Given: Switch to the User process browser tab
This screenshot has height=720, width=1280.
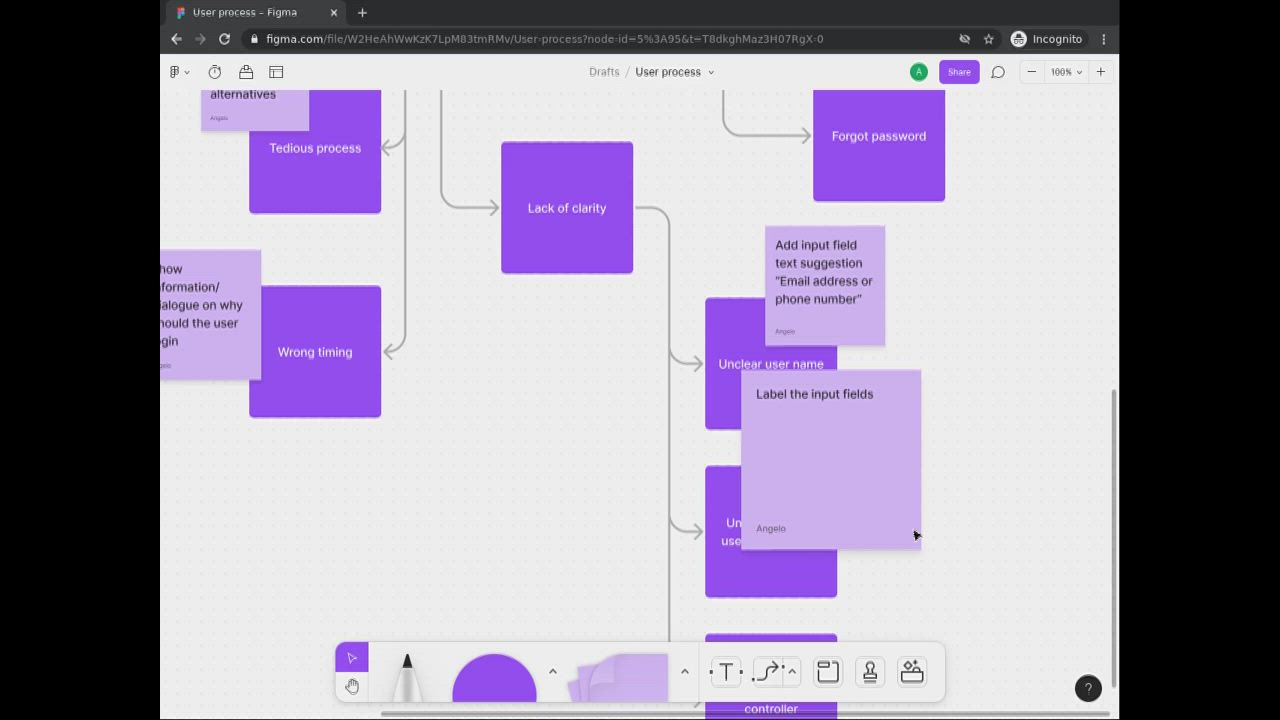Looking at the screenshot, I should [245, 12].
